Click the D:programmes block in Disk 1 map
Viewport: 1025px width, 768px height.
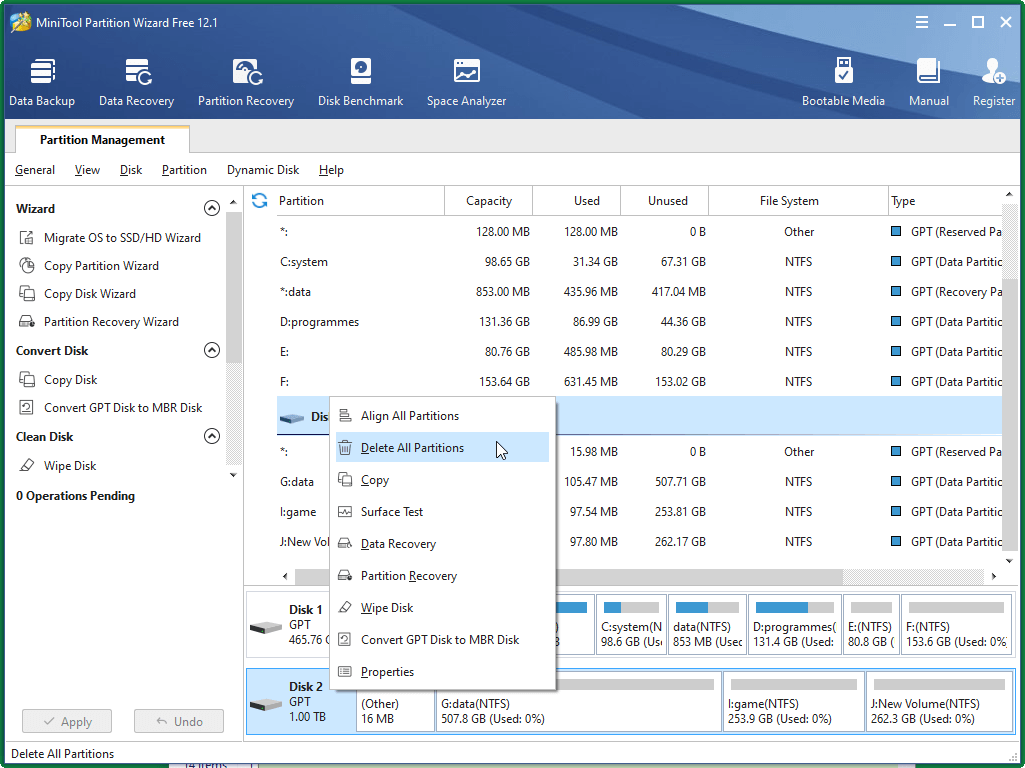pos(794,624)
